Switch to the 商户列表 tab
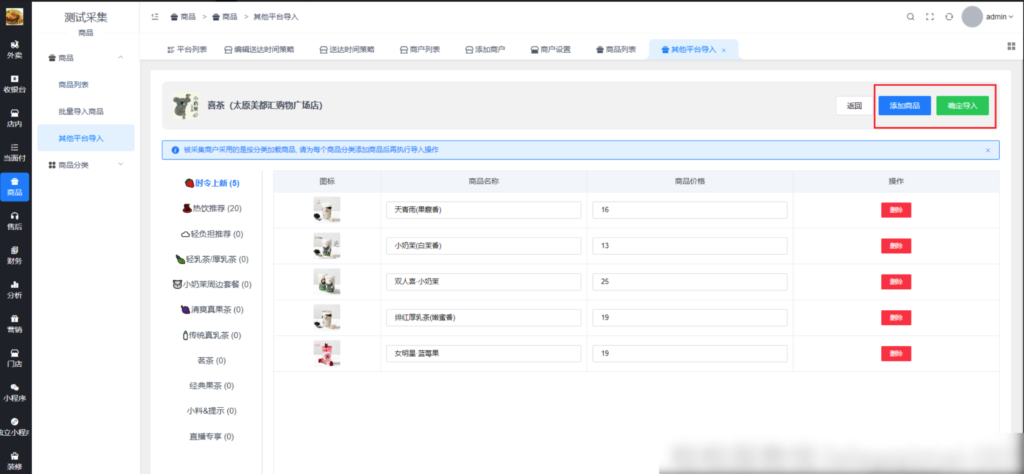The image size is (1024, 474). [419, 49]
